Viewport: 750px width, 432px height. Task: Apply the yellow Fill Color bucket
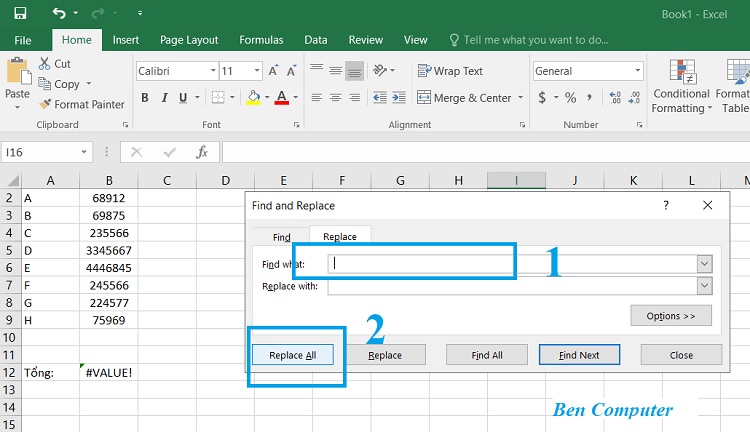(x=254, y=98)
